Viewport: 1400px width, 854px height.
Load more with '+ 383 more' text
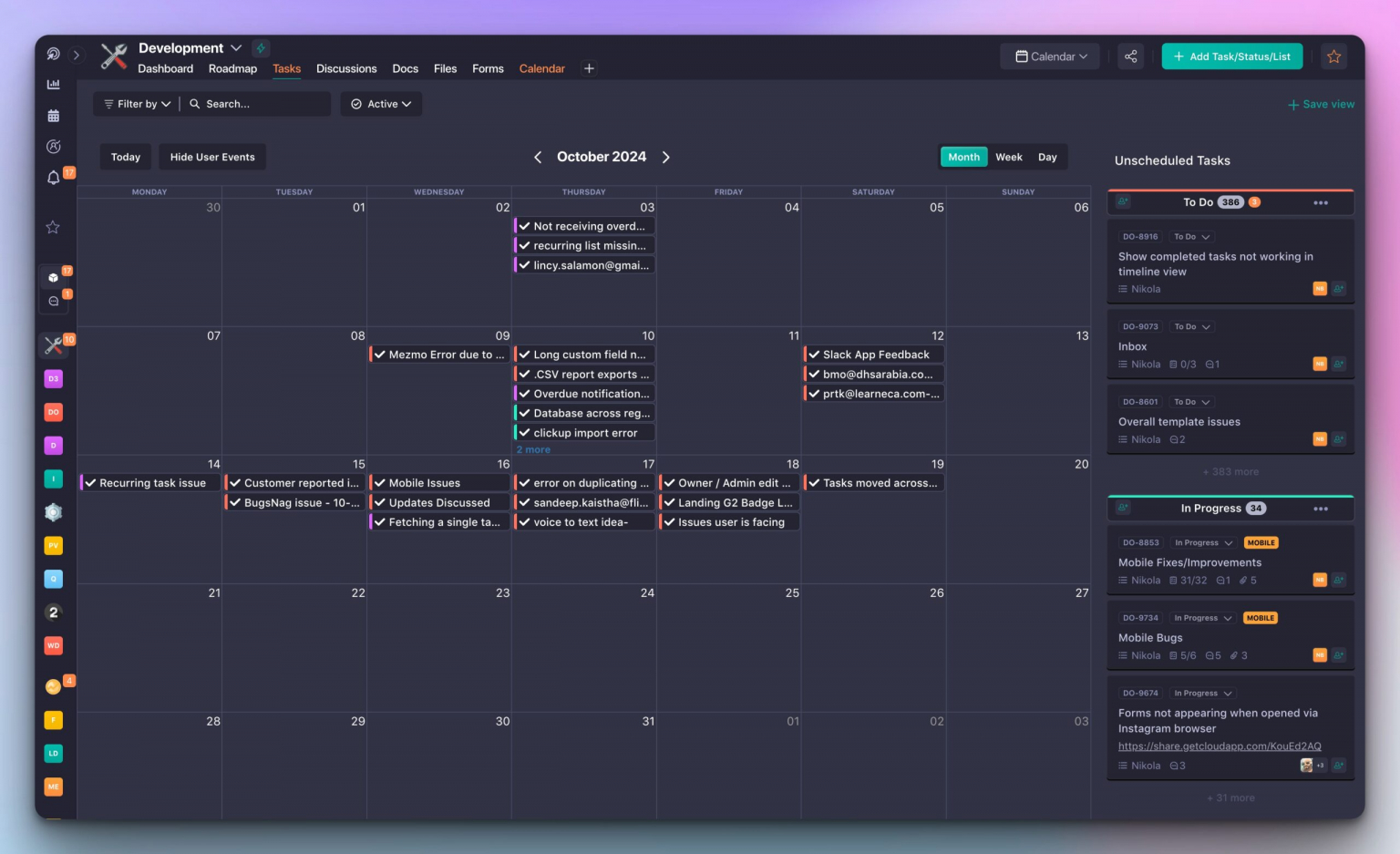[x=1230, y=471]
